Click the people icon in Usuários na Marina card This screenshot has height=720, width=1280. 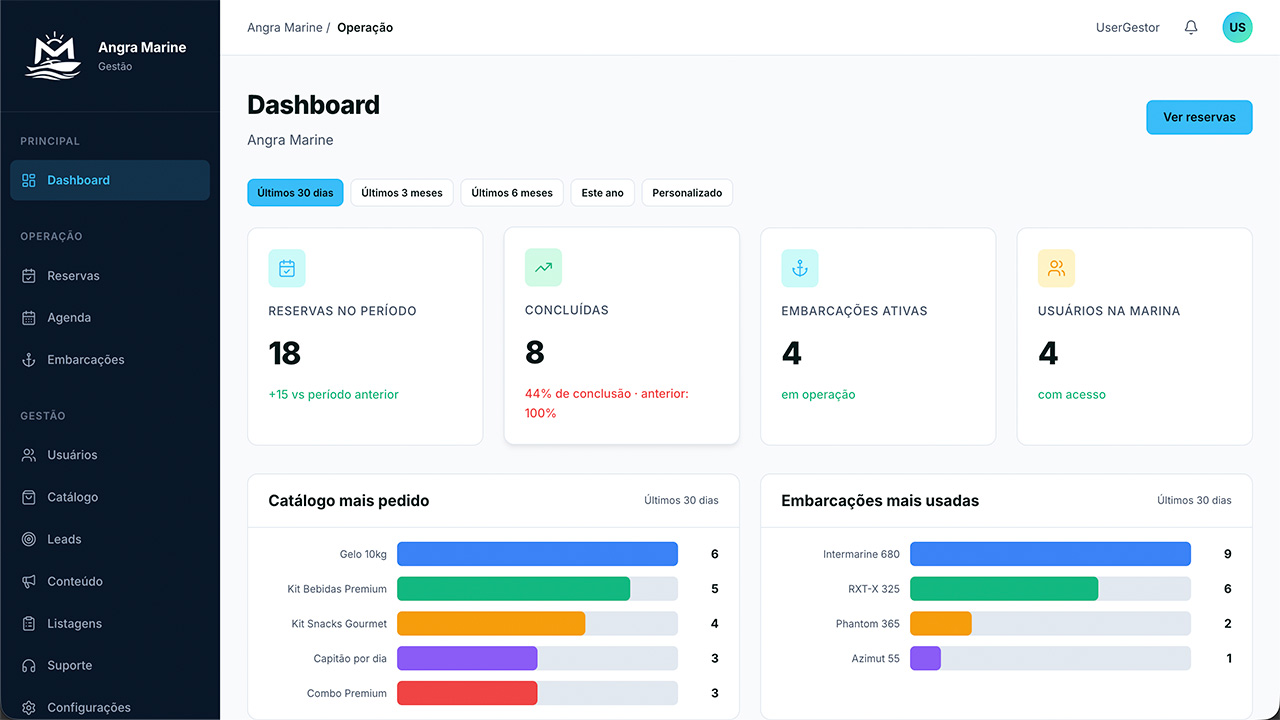point(1056,268)
